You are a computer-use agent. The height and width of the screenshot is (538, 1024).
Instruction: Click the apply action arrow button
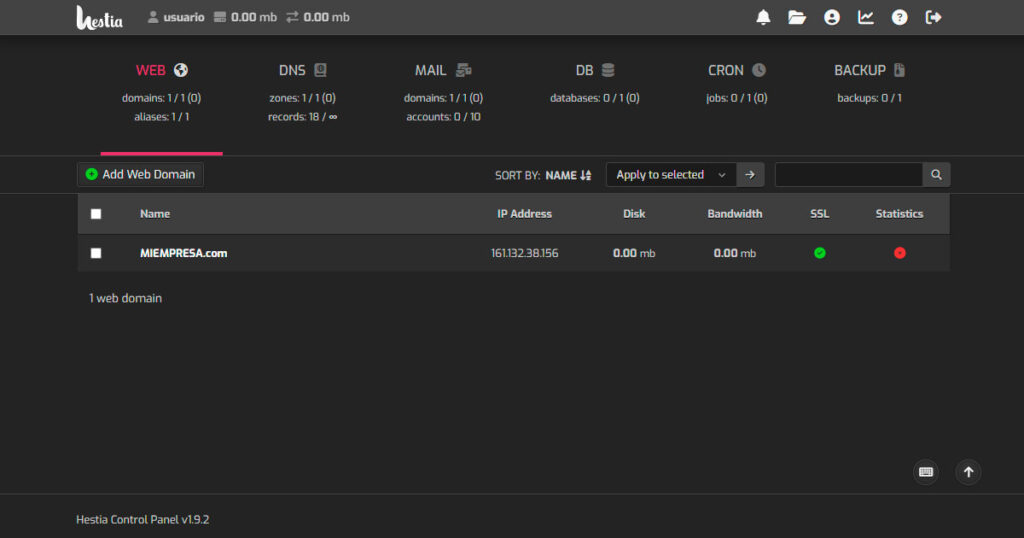pyautogui.click(x=751, y=175)
